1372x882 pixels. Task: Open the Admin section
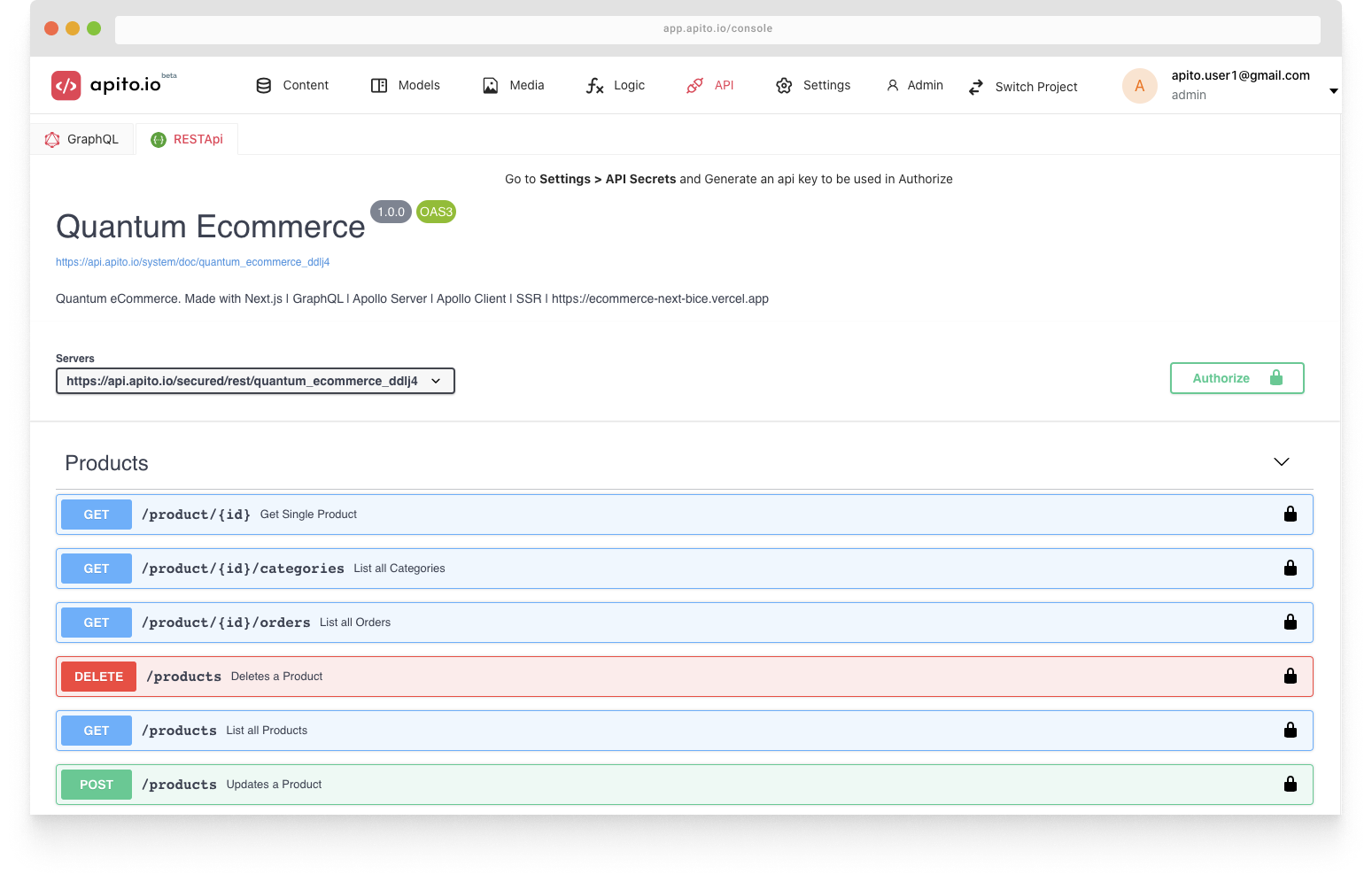(x=926, y=86)
